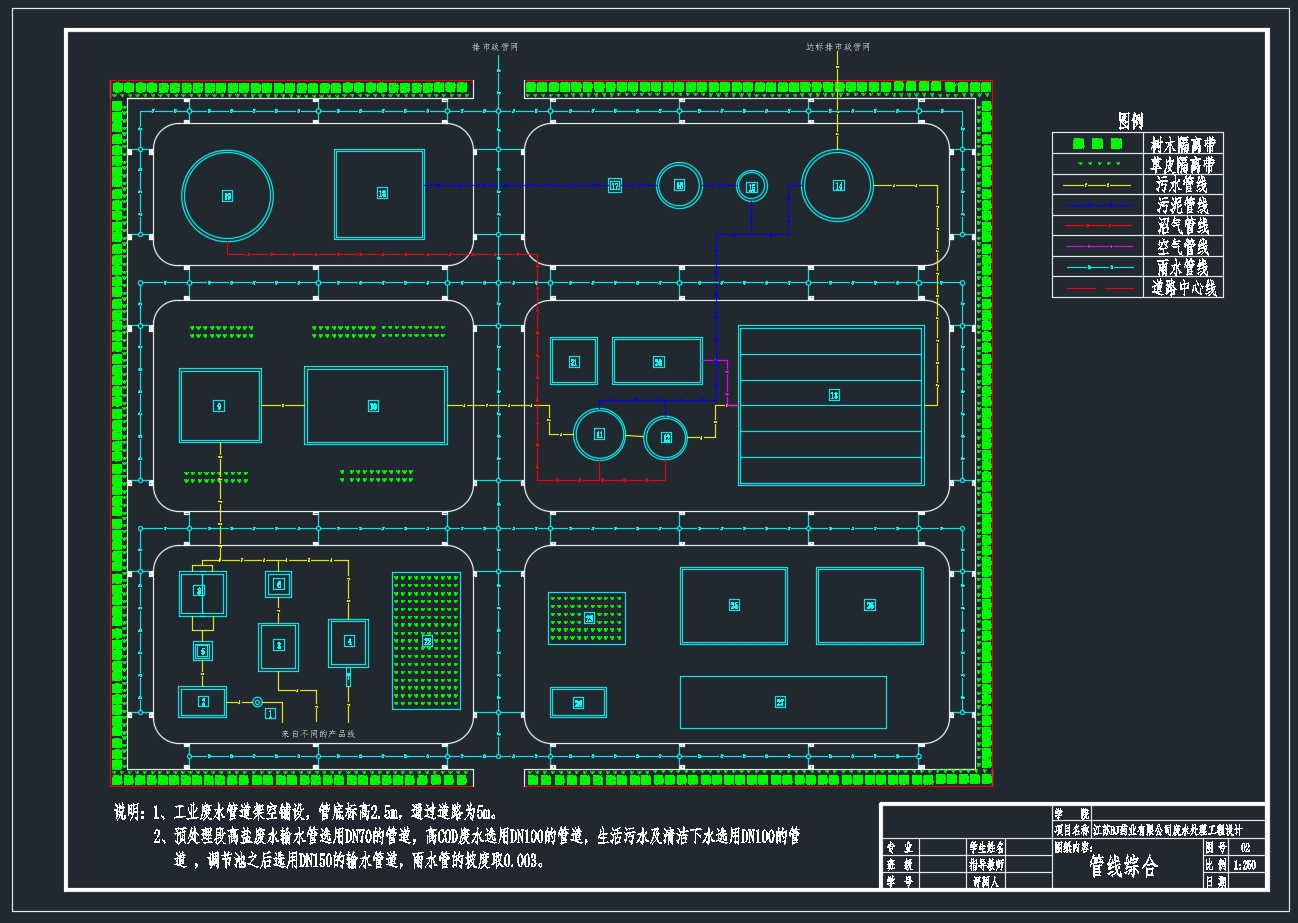Click the tree isolation belt legend symbol

tap(1096, 144)
